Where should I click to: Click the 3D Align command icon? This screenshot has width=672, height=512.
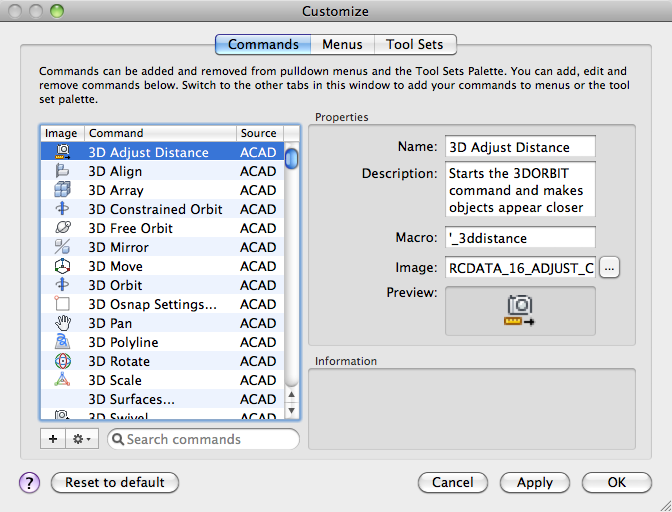[x=62, y=171]
